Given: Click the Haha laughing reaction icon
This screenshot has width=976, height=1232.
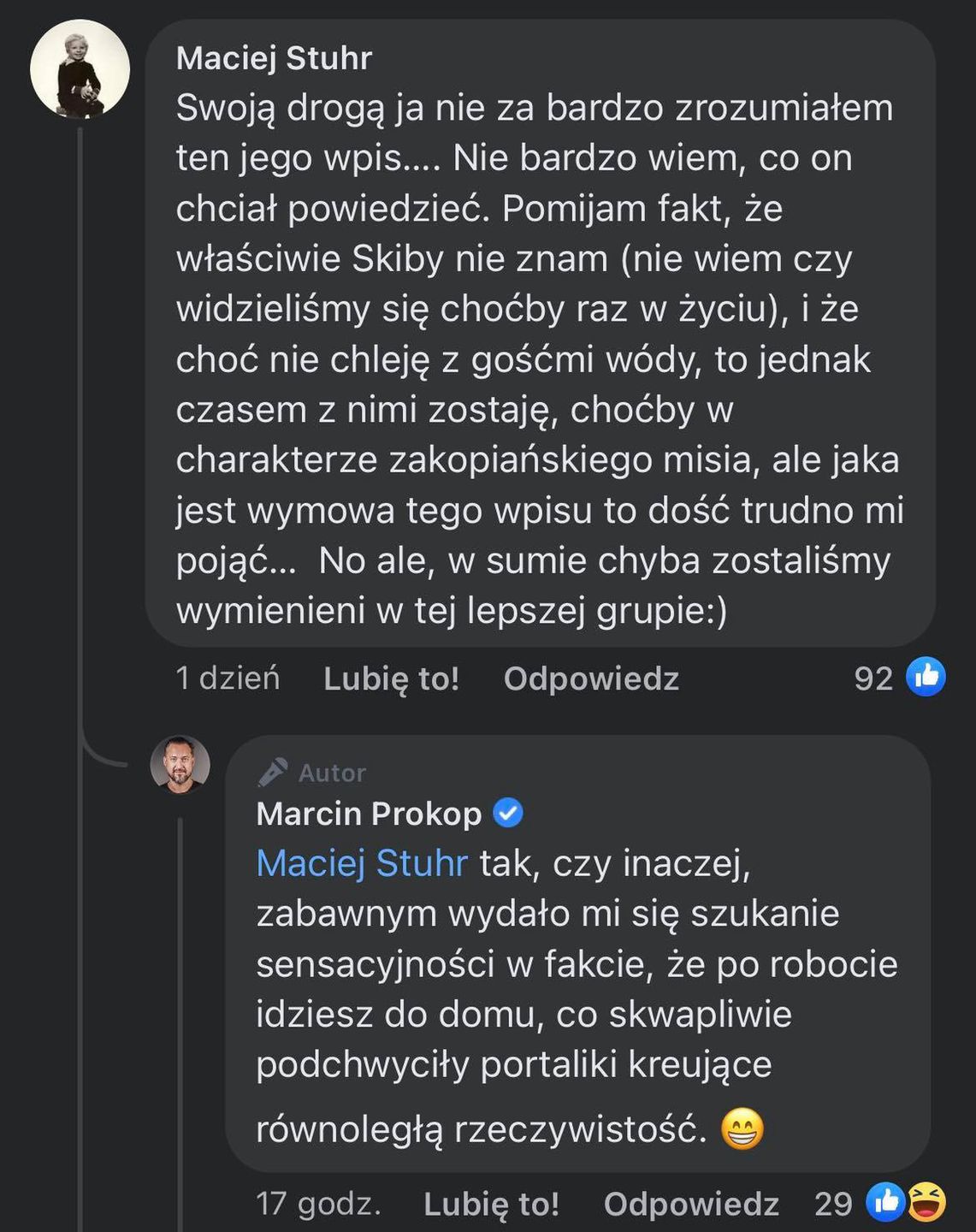Looking at the screenshot, I should tap(927, 1202).
